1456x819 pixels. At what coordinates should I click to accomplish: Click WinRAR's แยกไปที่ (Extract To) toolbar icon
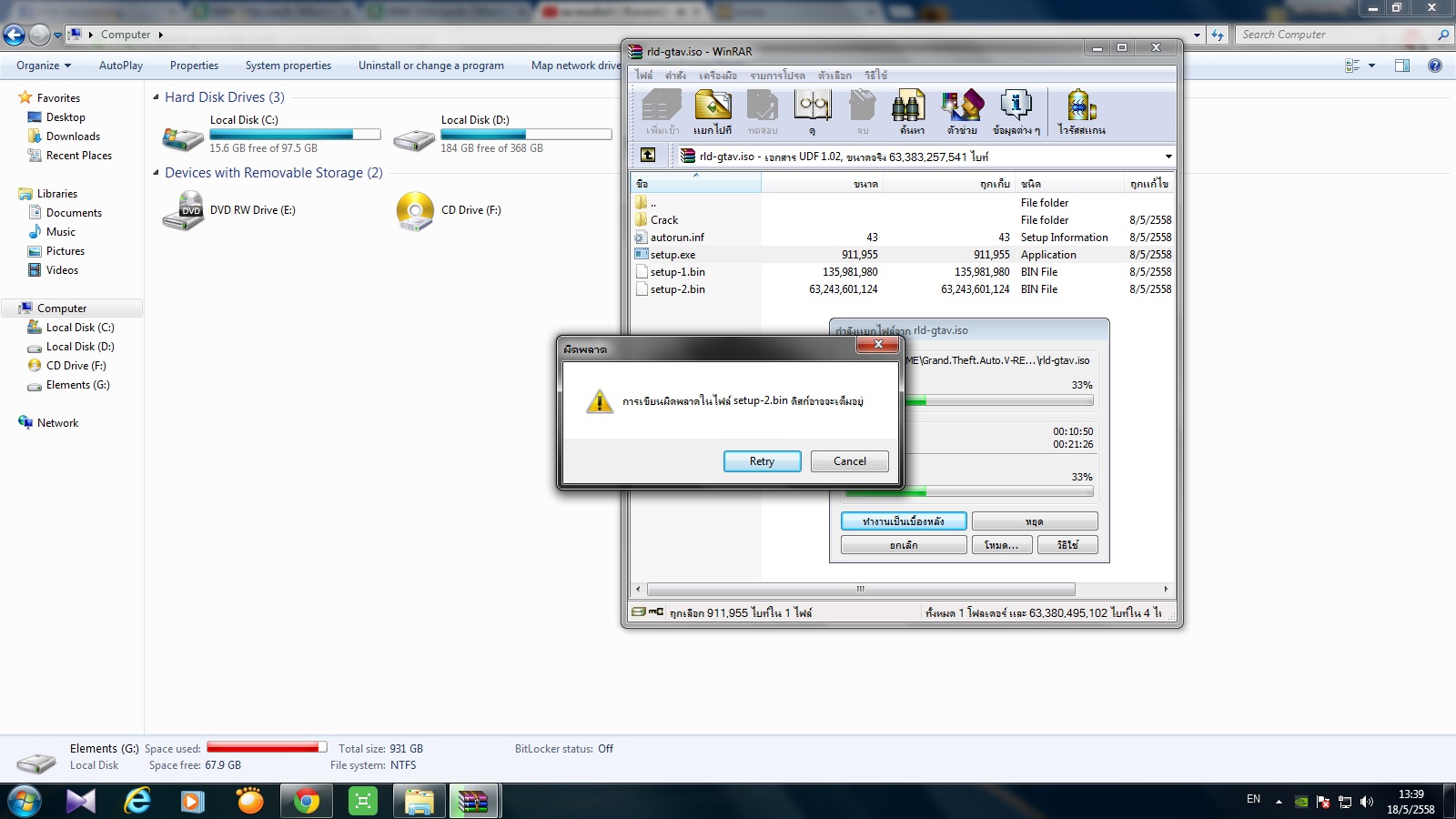click(x=713, y=112)
